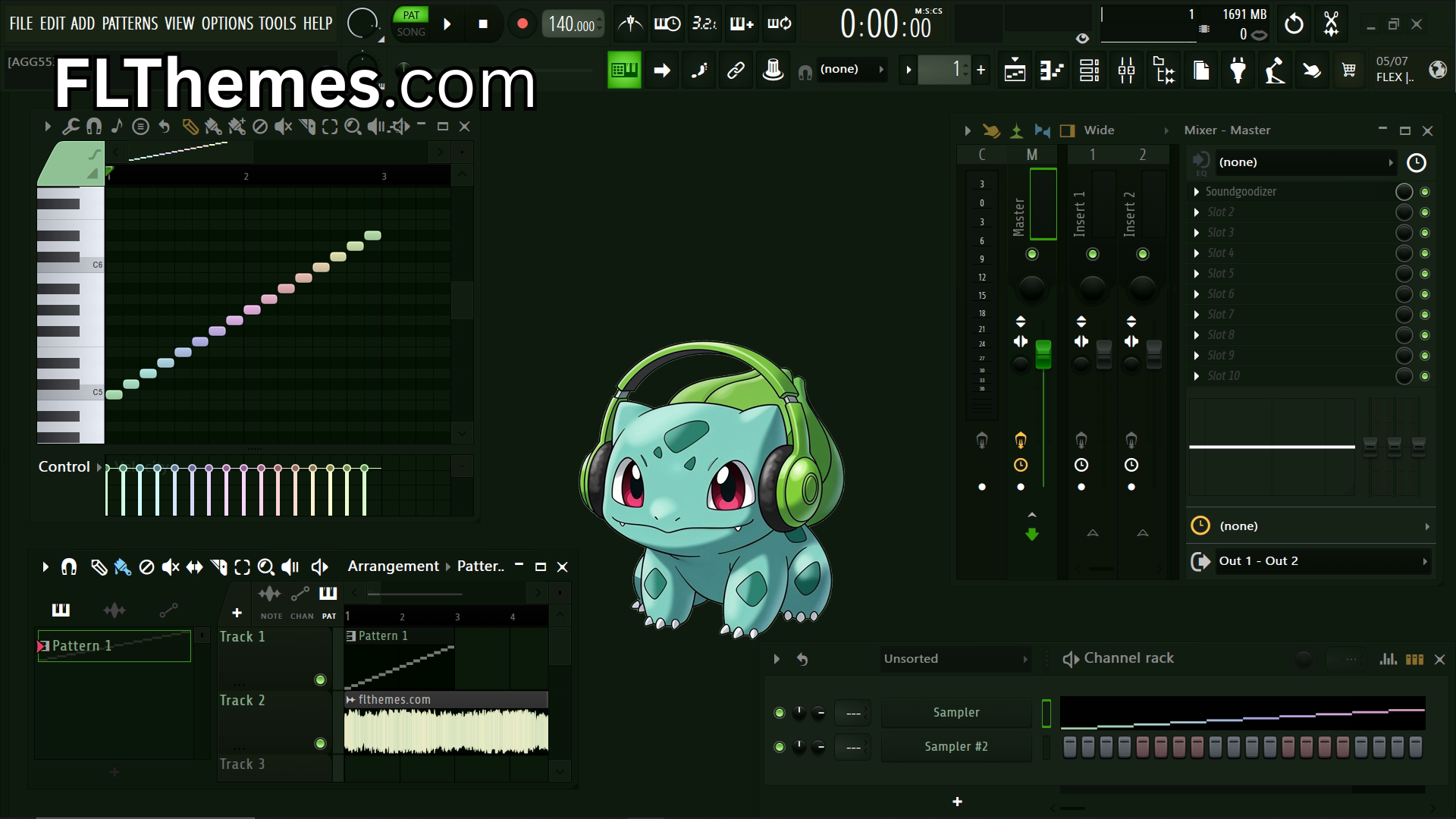Open the mixer toolbar icon
Viewport: 1456px width, 819px height.
pyautogui.click(x=1126, y=71)
